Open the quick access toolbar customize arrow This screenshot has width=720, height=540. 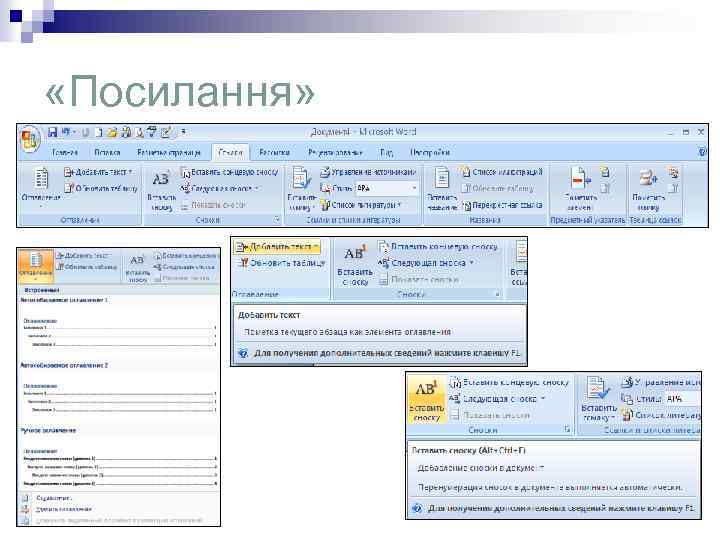pyautogui.click(x=183, y=132)
